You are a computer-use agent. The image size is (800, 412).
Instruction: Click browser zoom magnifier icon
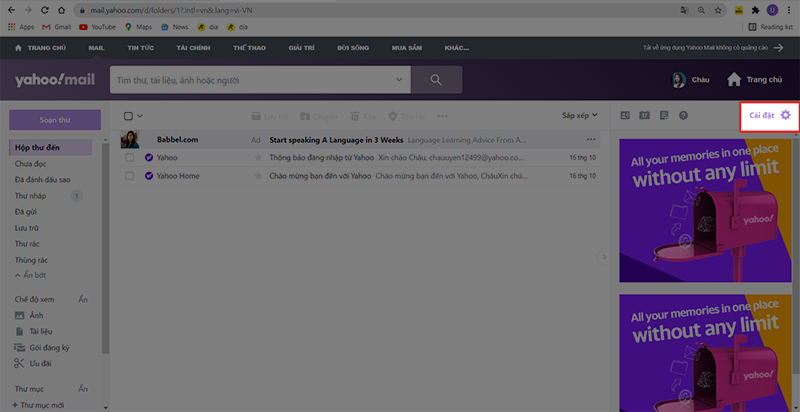coord(702,10)
